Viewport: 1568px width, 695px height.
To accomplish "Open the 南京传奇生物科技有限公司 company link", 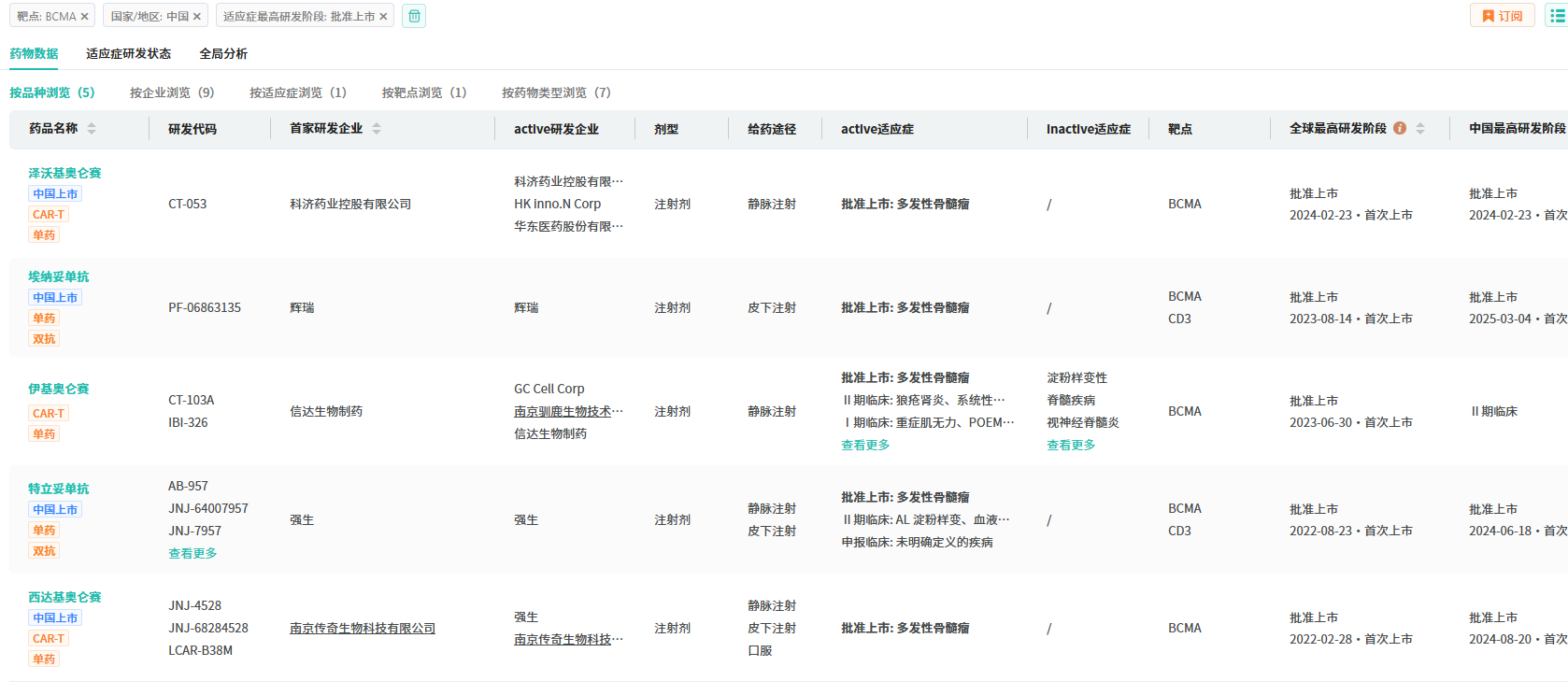I will pyautogui.click(x=363, y=628).
